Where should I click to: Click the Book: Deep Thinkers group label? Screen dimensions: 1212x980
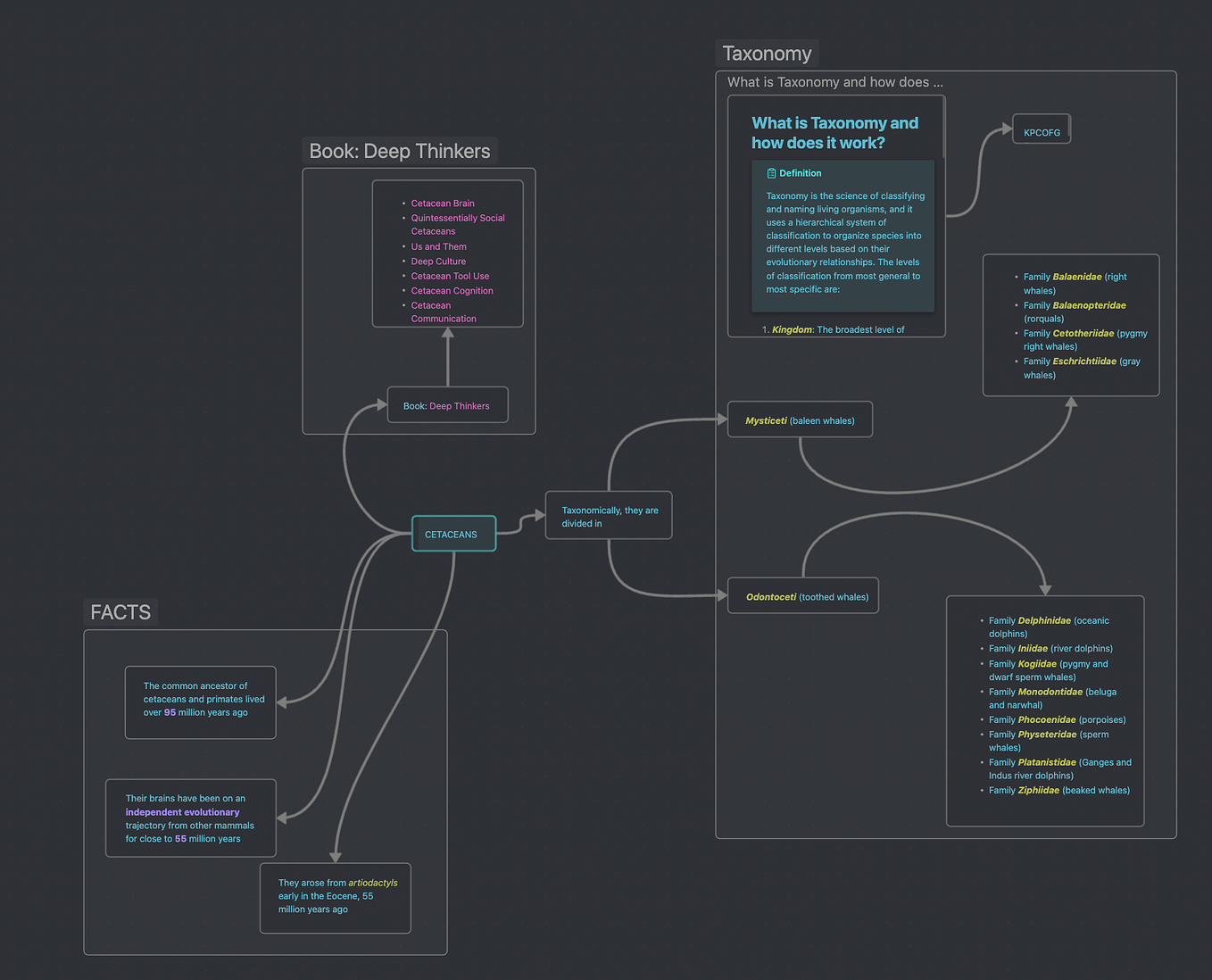click(399, 150)
